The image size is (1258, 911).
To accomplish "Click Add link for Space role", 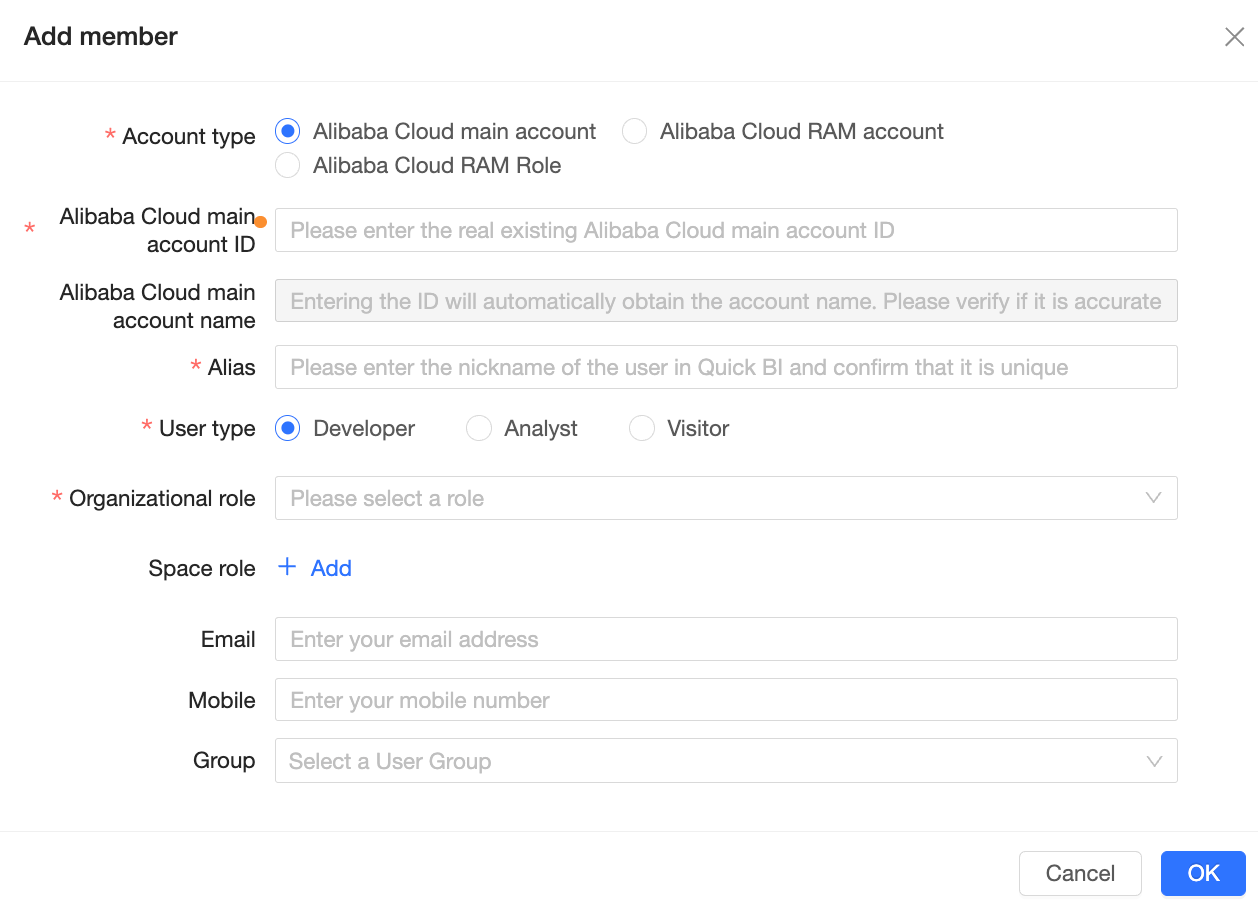I will [331, 568].
